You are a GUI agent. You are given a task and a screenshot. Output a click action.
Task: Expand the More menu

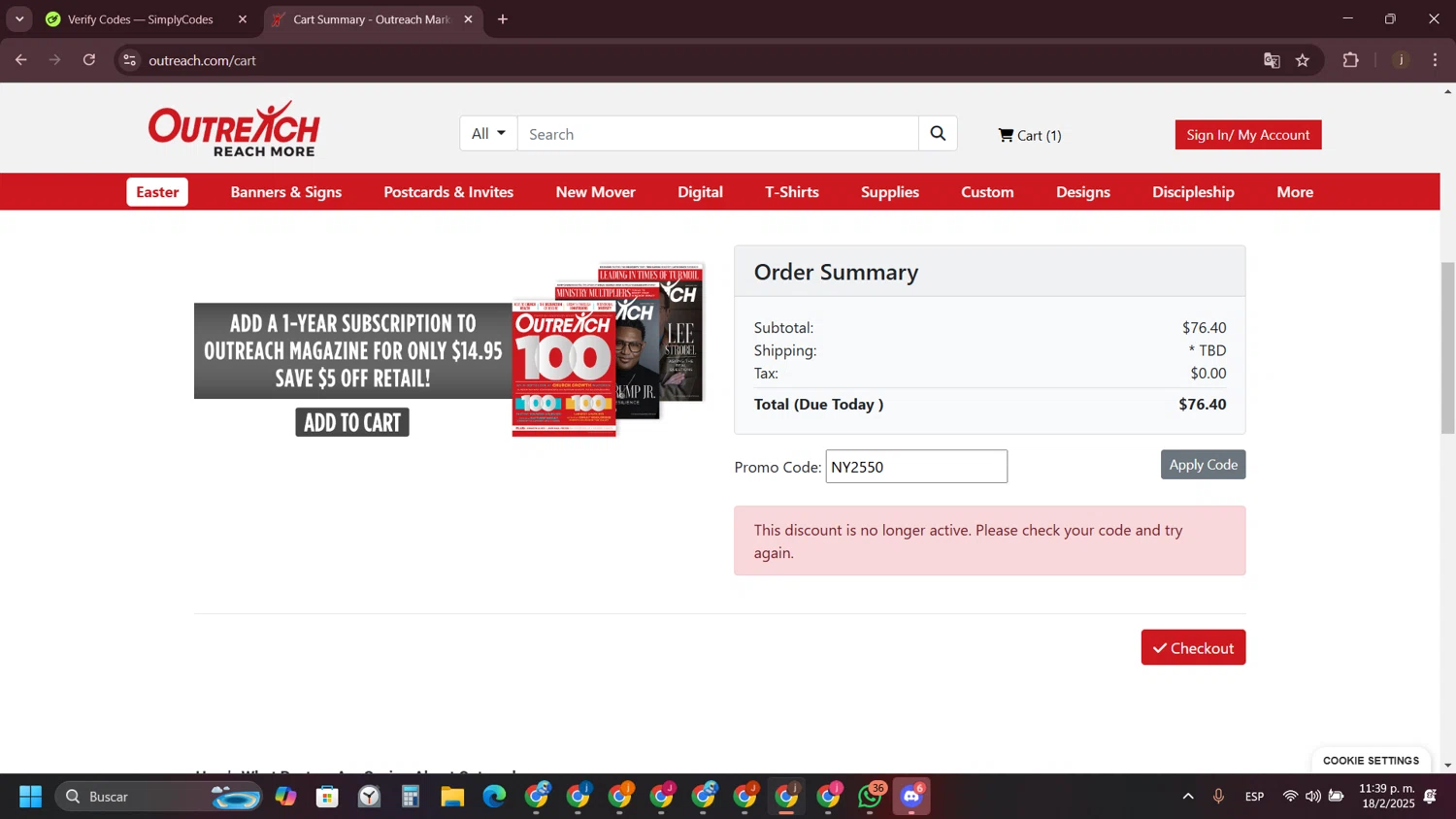(1295, 192)
